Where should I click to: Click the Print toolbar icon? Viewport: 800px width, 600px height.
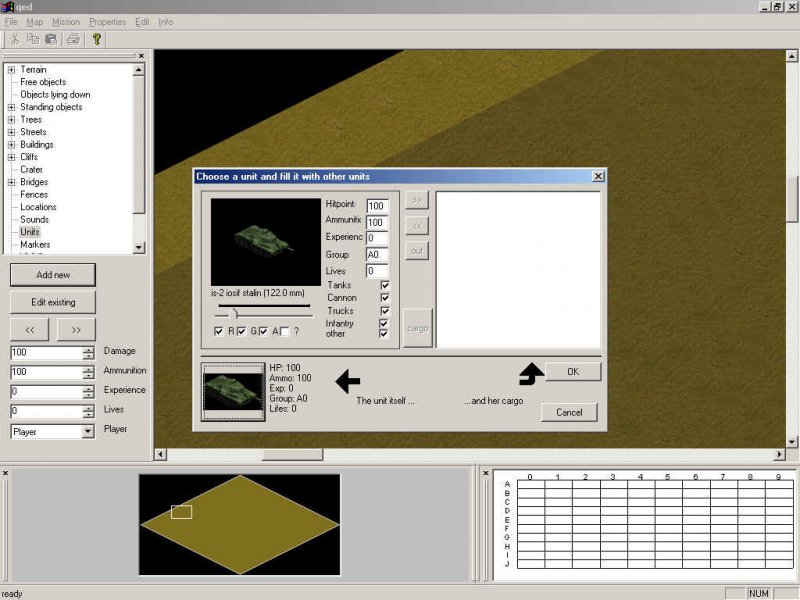(x=73, y=40)
